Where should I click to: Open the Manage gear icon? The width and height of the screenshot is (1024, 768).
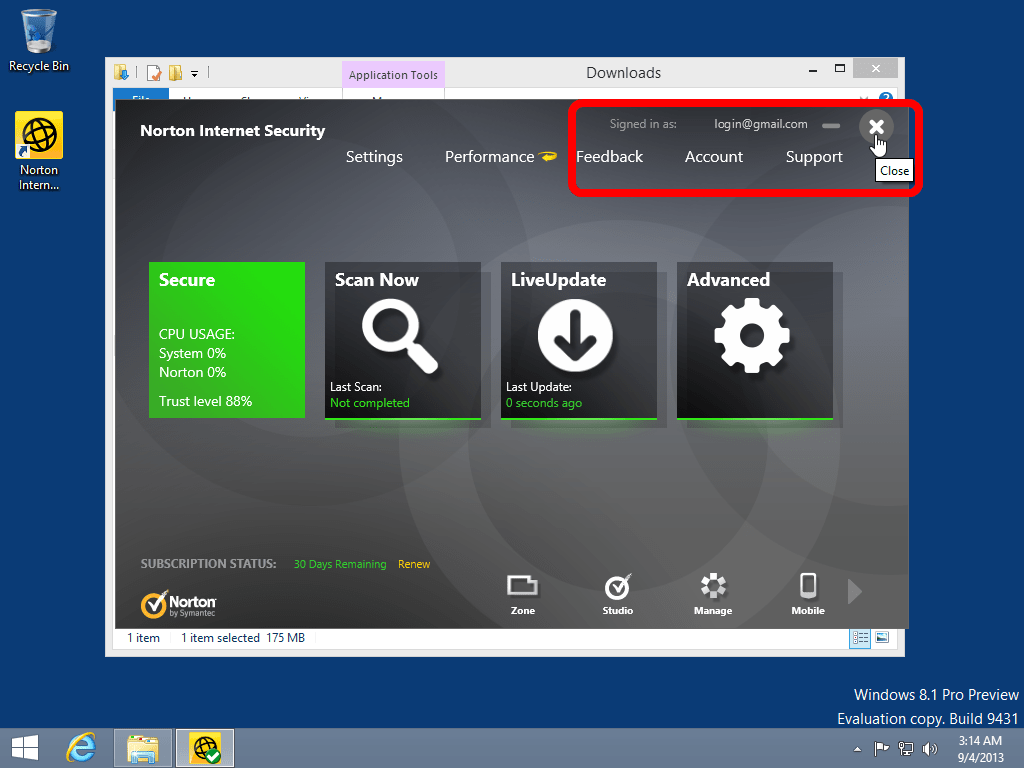[713, 594]
